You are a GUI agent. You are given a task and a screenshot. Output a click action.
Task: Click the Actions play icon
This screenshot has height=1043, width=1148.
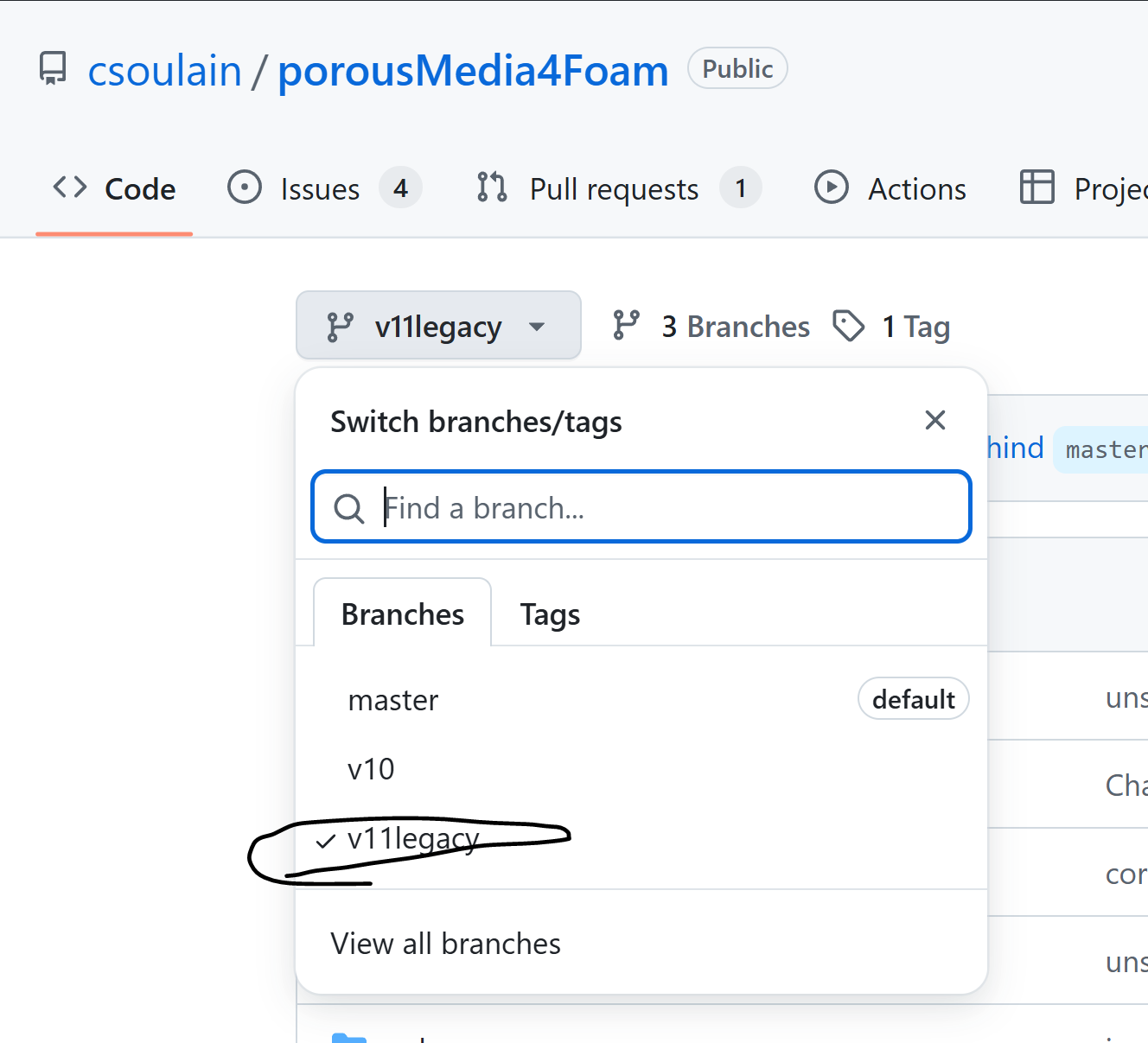[x=832, y=188]
